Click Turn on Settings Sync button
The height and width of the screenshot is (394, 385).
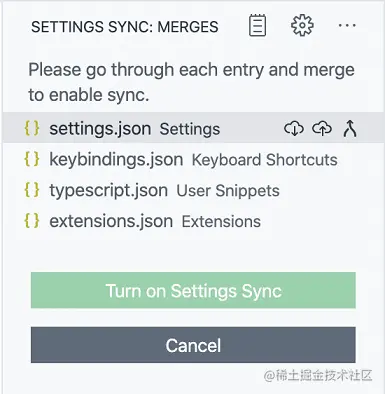[193, 290]
